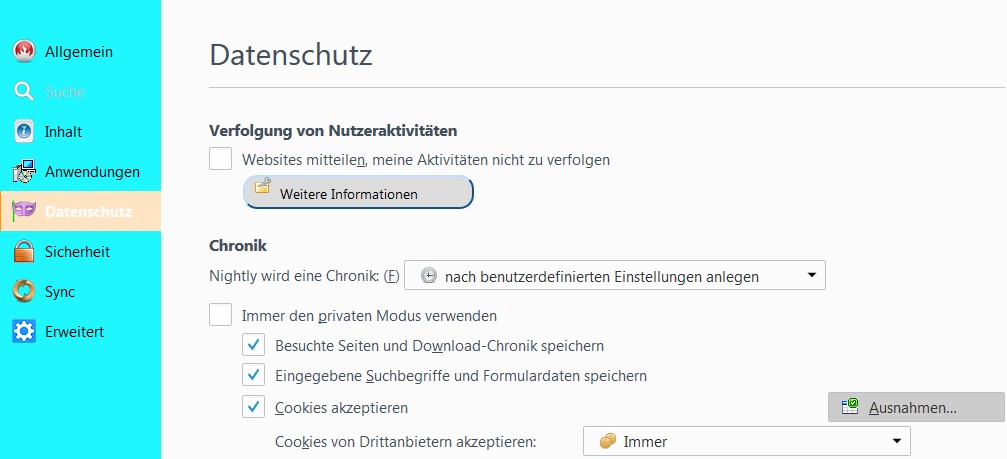This screenshot has height=459, width=1007.
Task: Click the Inhalt sidebar icon
Action: pos(24,132)
